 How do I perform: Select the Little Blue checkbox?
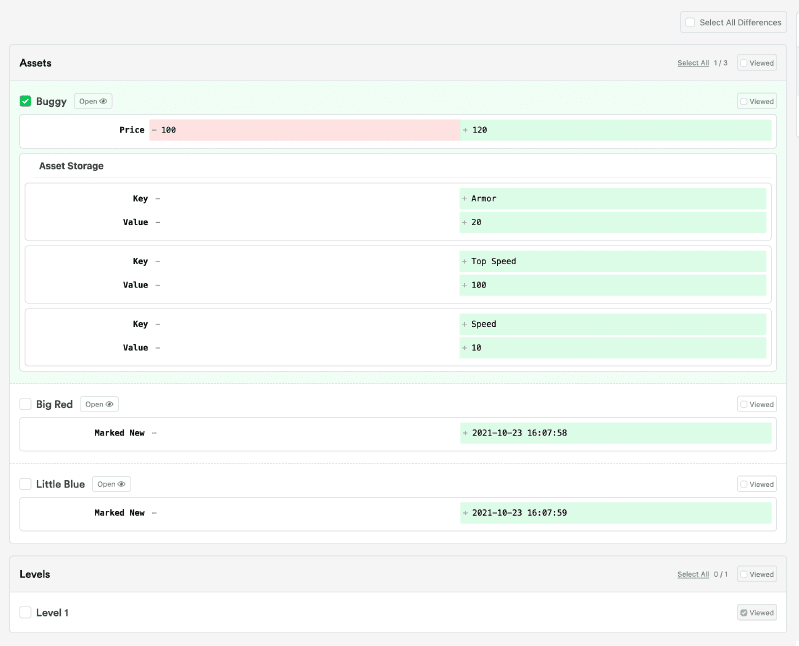tap(25, 484)
